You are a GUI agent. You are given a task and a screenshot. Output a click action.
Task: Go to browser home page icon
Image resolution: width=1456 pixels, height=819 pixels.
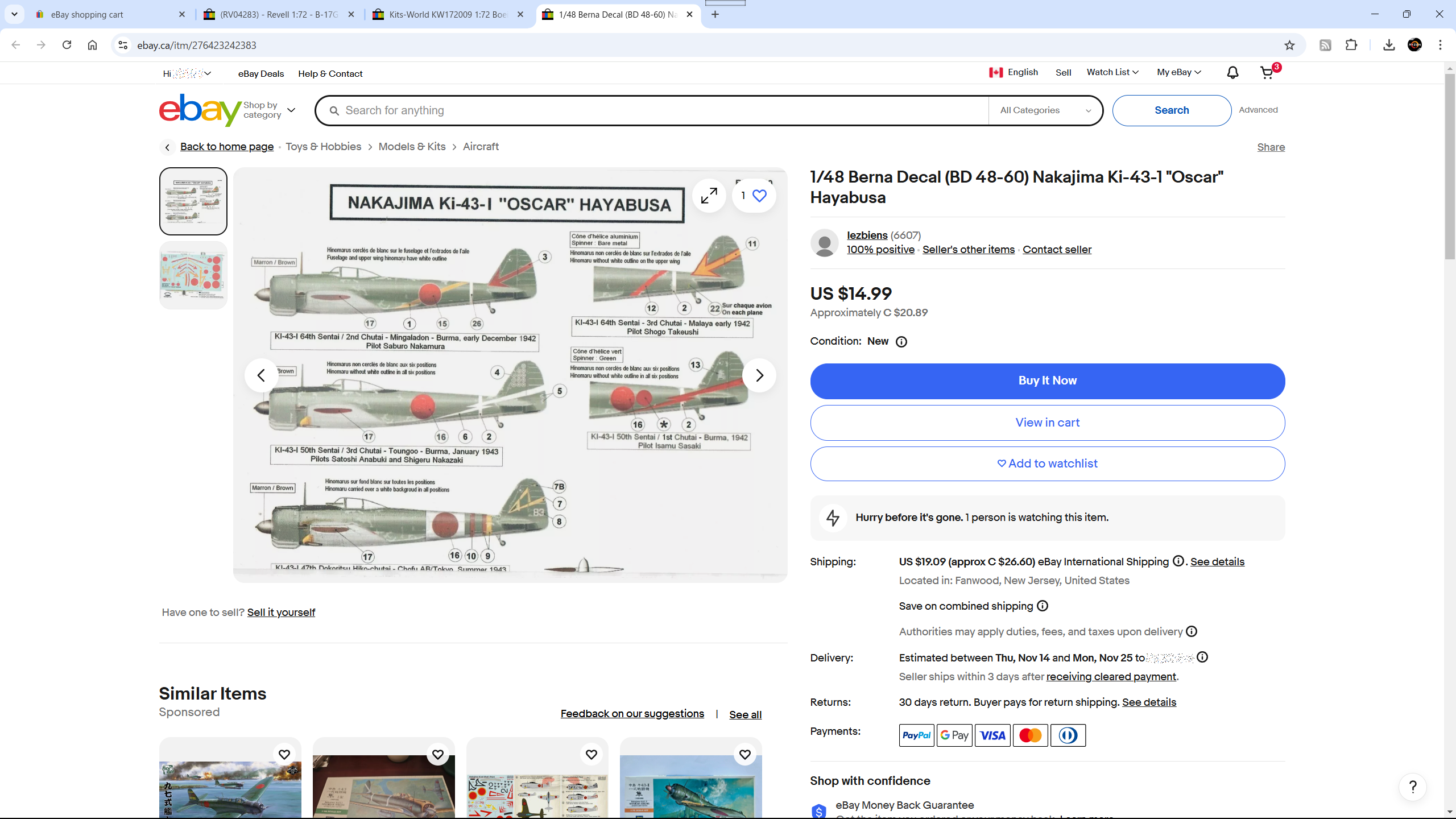pos(92,45)
